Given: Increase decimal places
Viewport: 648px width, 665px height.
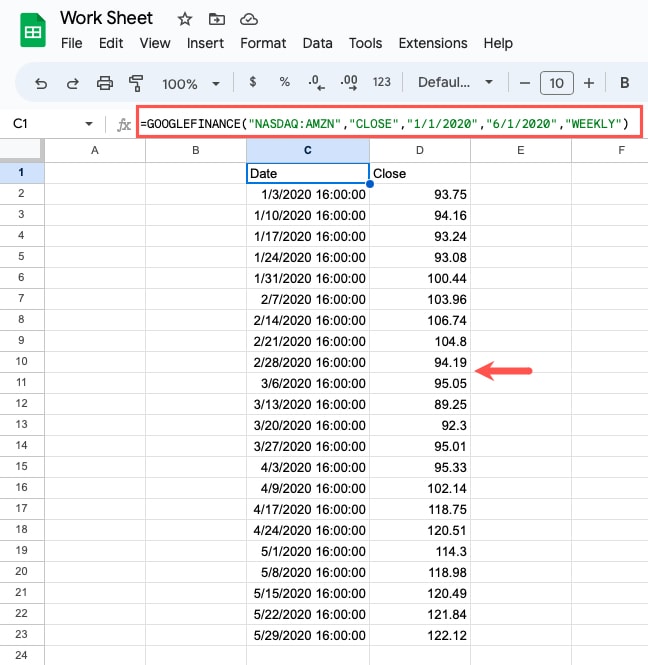Looking at the screenshot, I should tap(349, 82).
